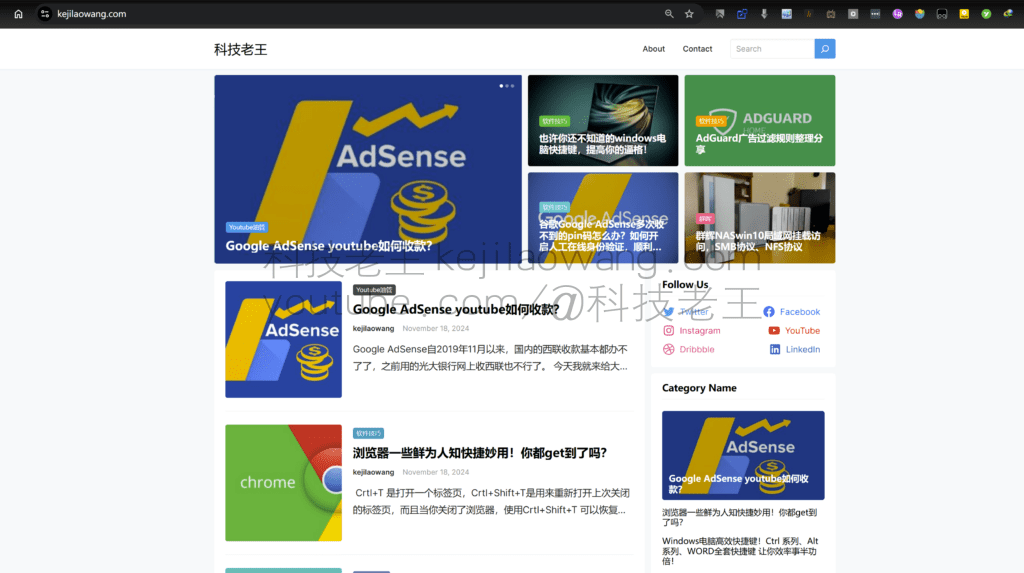Select the active white carousel dot
The image size is (1024, 573).
501,86
